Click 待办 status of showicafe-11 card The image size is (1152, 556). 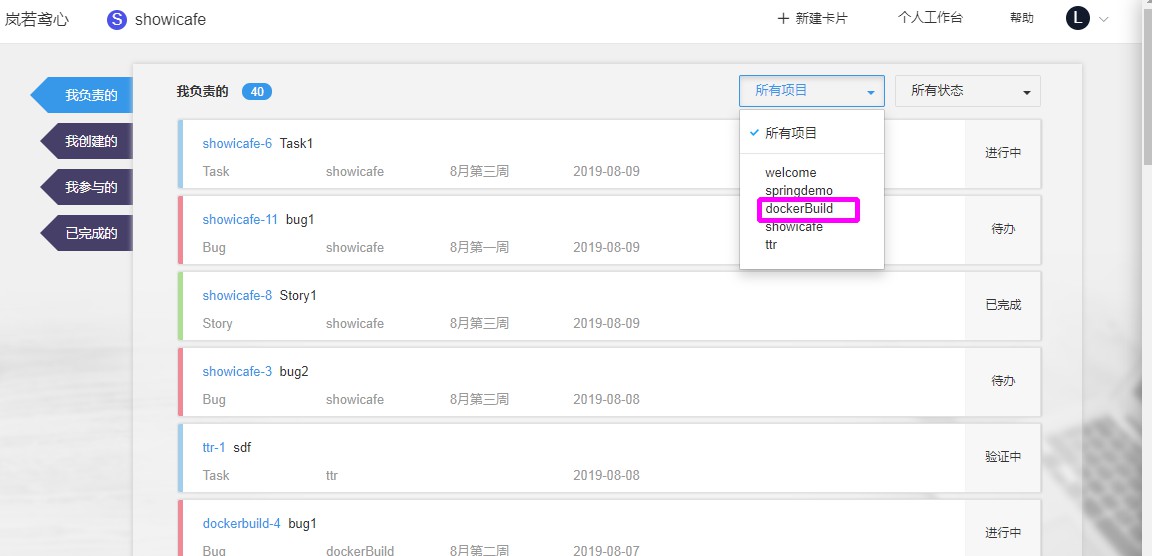click(x=1003, y=228)
